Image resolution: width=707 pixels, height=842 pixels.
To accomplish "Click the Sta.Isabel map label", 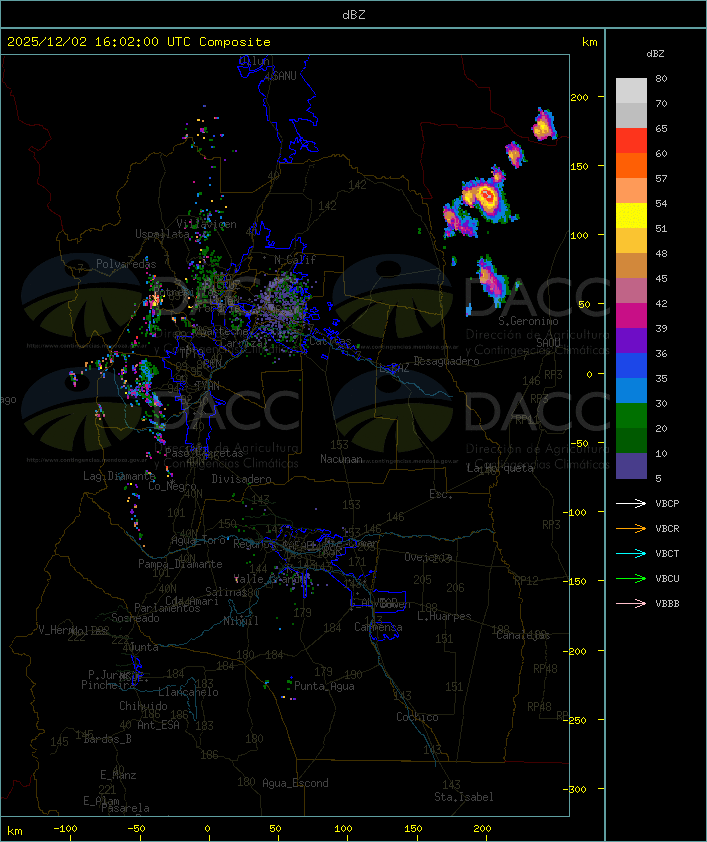I will pos(463,797).
